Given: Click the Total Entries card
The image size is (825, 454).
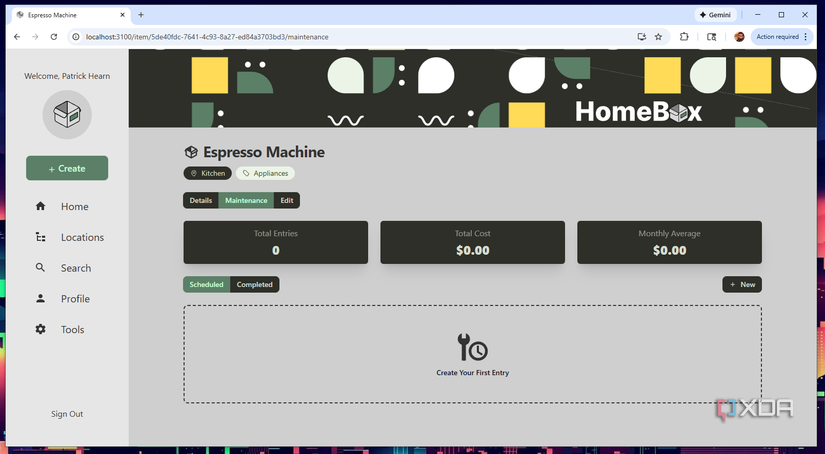Looking at the screenshot, I should tap(276, 243).
